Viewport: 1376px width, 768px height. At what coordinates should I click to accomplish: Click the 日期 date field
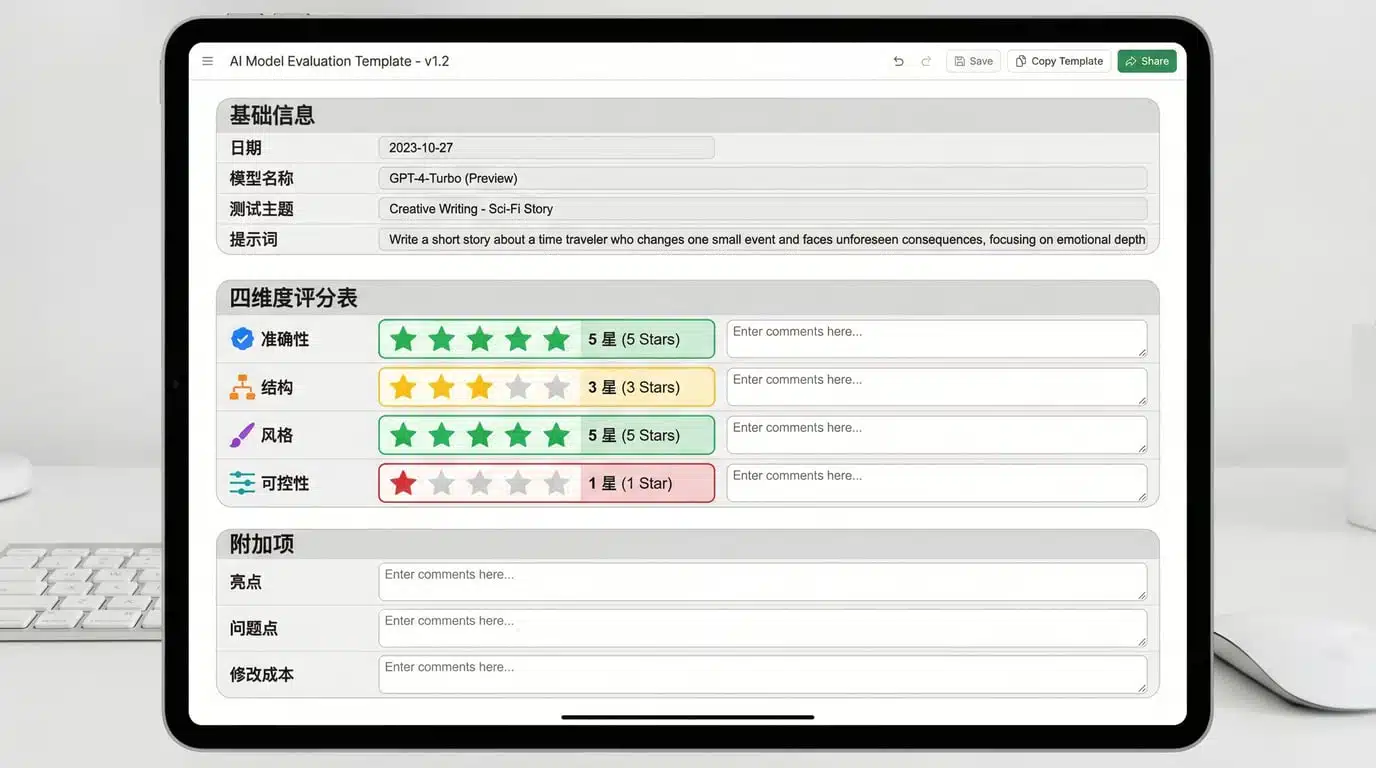[546, 148]
